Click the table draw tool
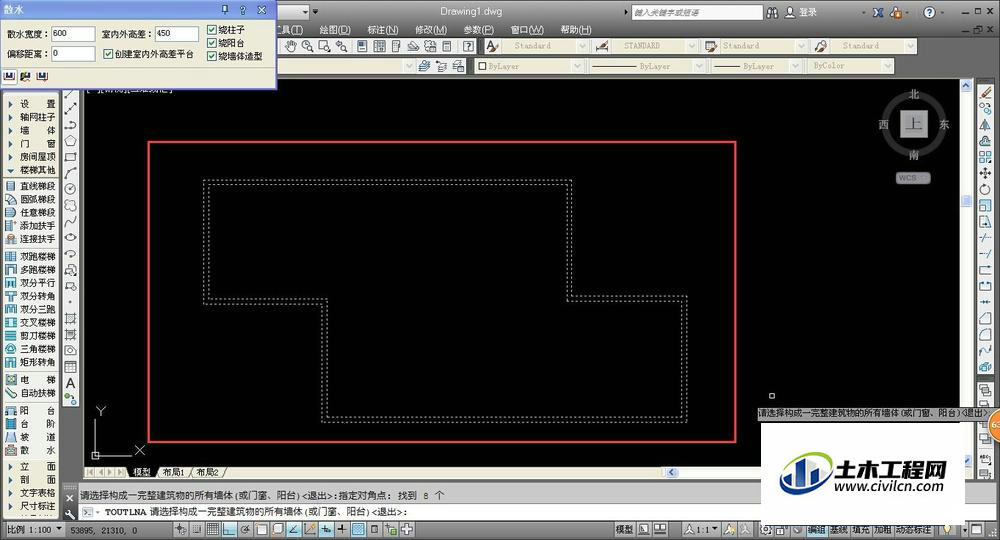The width and height of the screenshot is (1000, 540). point(70,367)
